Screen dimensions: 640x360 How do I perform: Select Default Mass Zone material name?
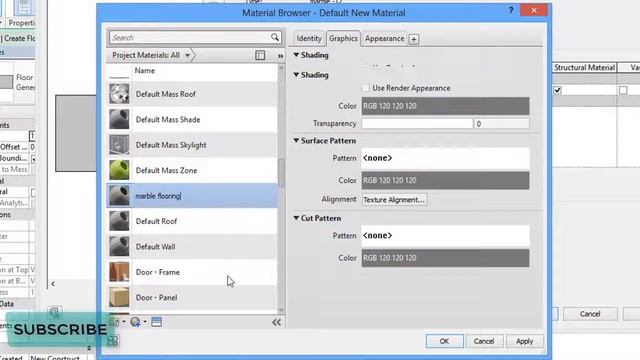coord(166,170)
